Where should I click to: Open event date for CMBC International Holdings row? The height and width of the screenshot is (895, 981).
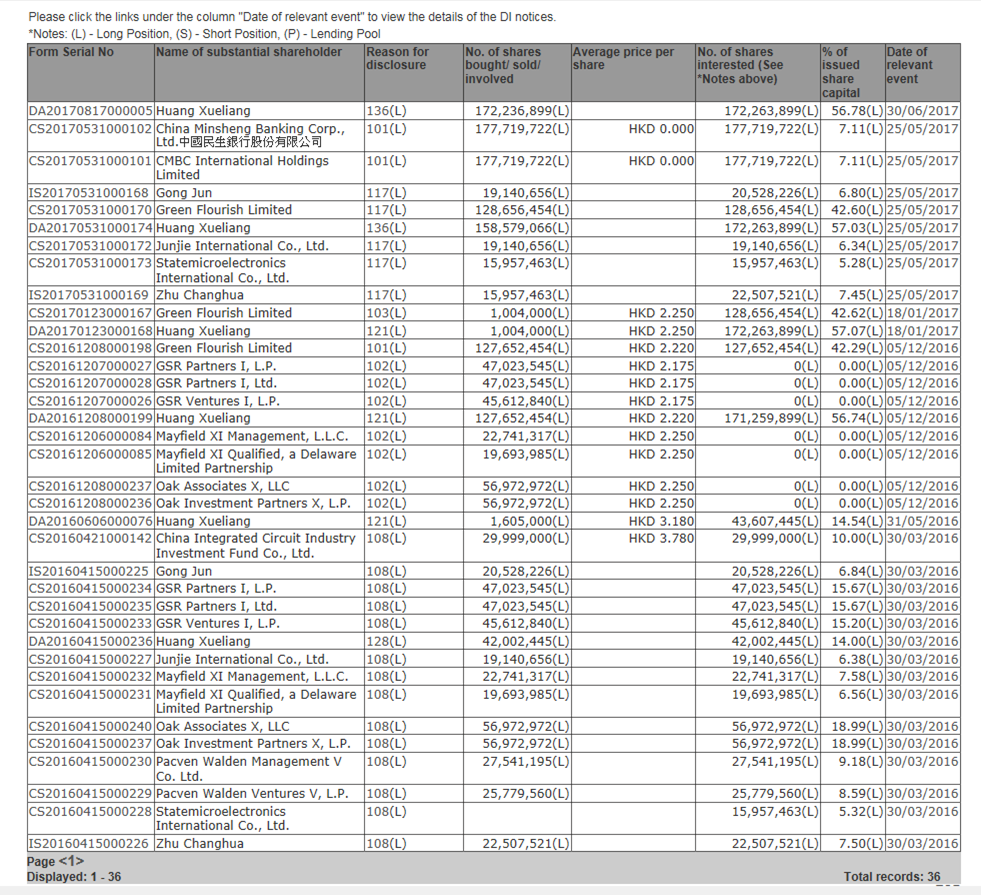pyautogui.click(x=922, y=161)
